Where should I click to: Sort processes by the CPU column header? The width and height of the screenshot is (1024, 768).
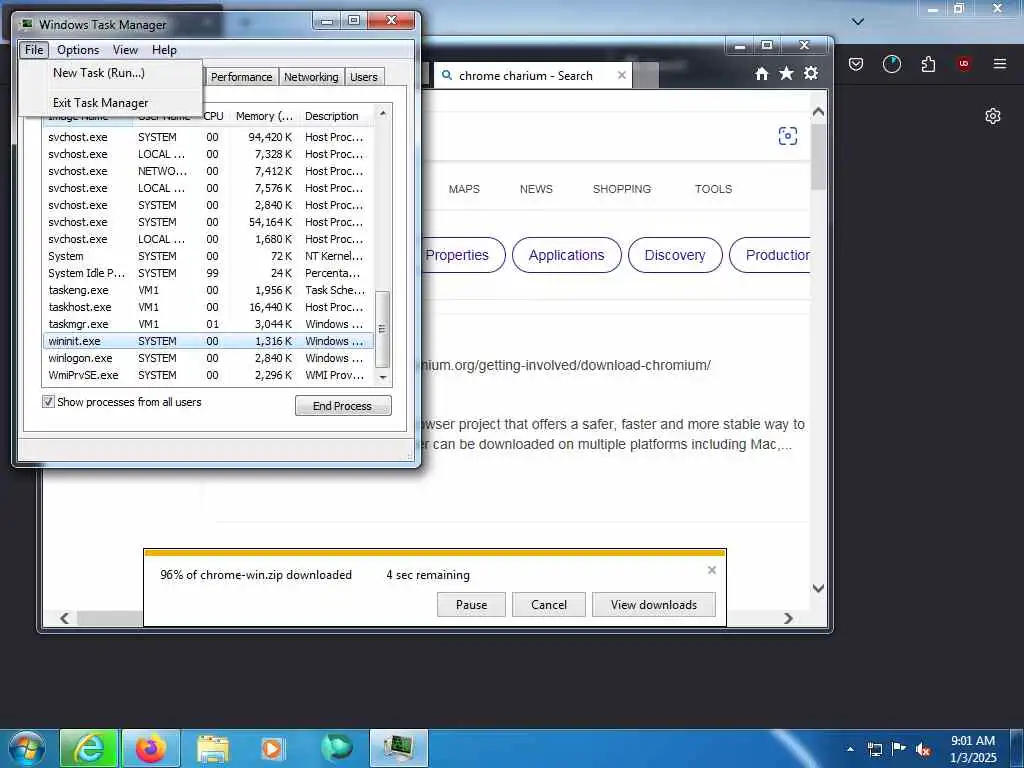(x=214, y=116)
